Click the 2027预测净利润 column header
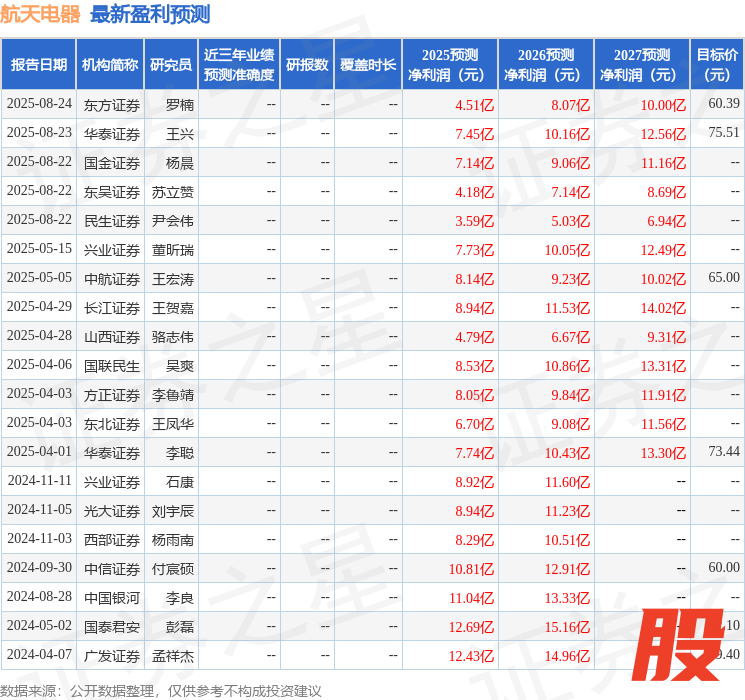The width and height of the screenshot is (745, 700). coord(642,64)
